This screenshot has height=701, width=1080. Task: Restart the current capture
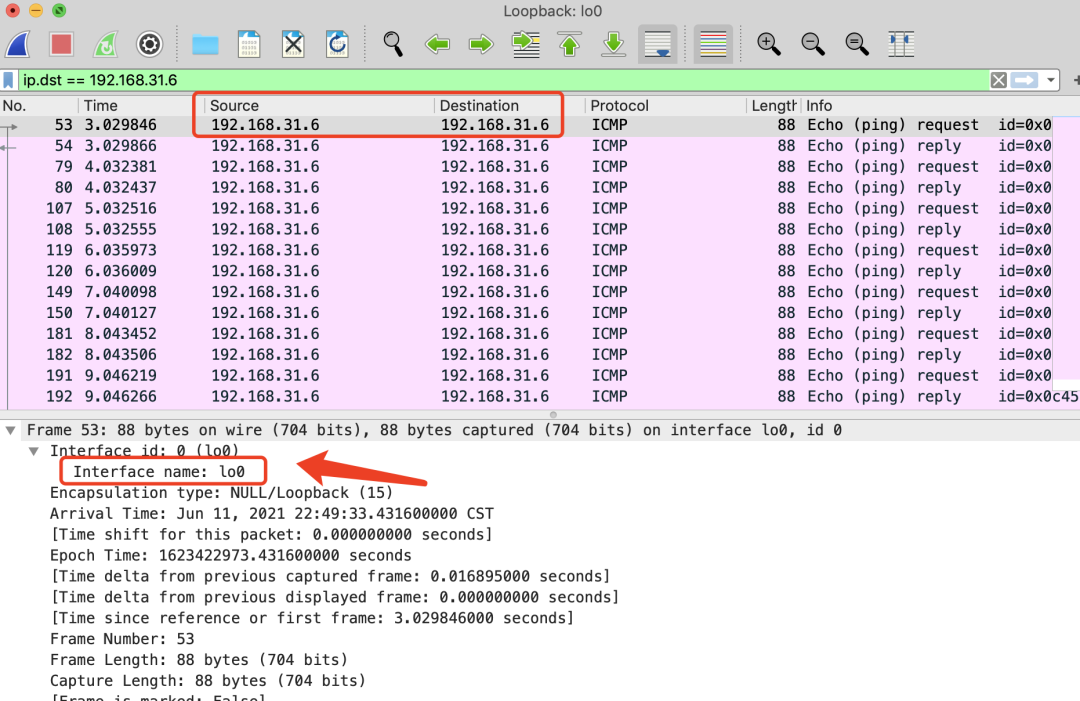click(x=106, y=44)
